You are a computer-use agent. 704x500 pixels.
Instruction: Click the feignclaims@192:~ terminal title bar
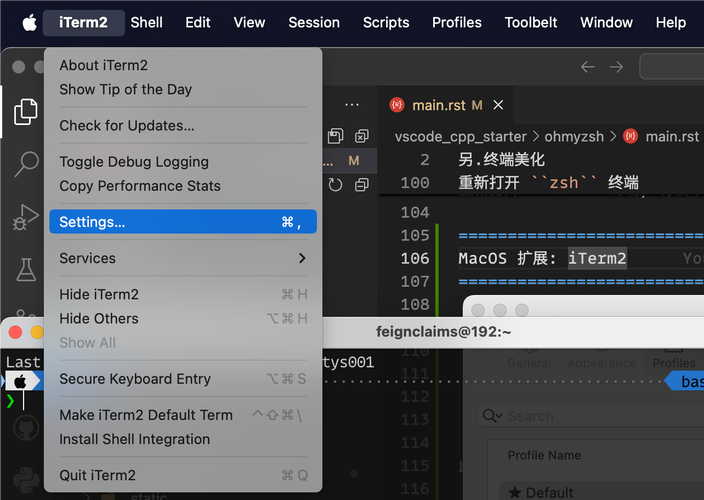[x=443, y=332]
